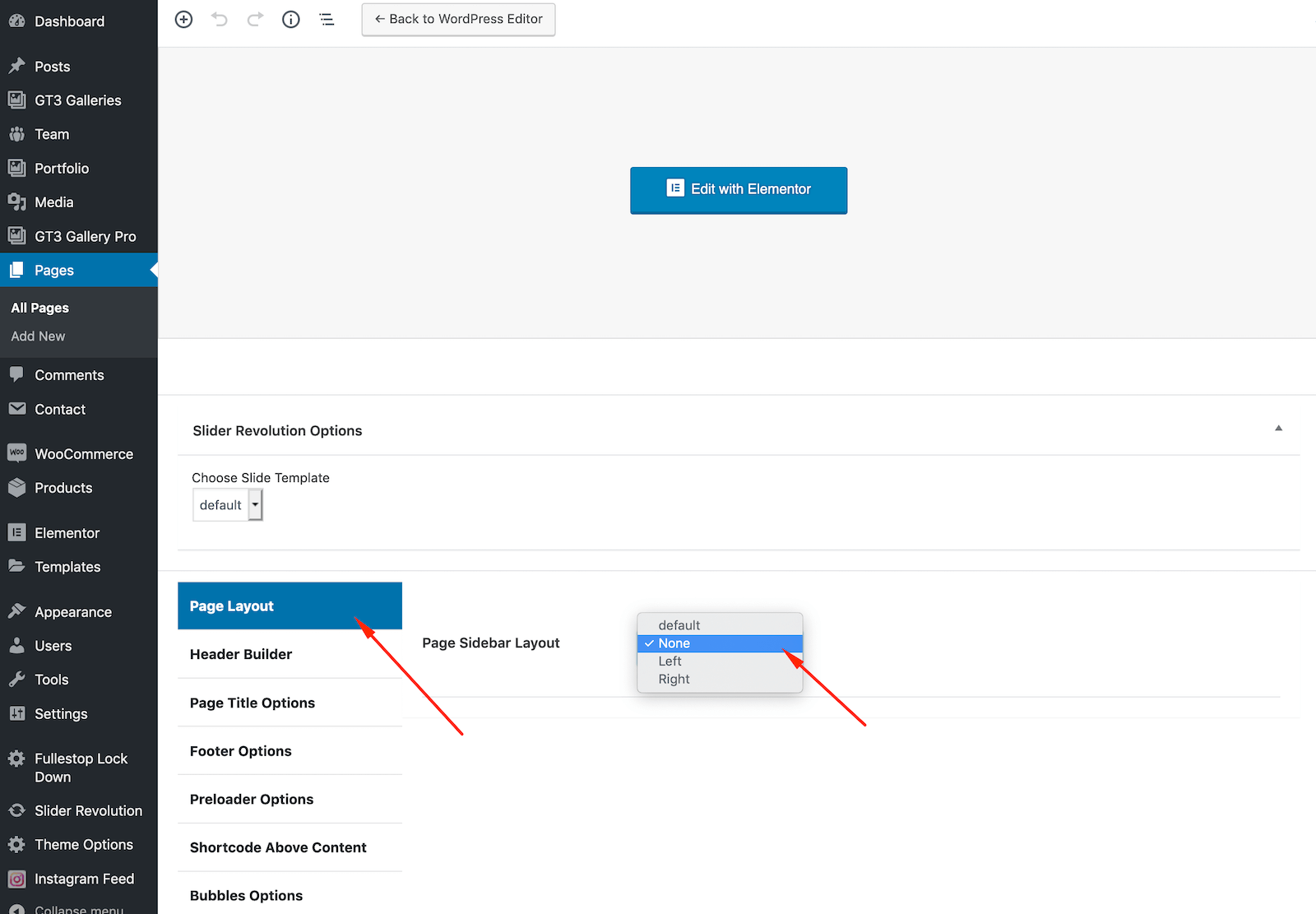The image size is (1316, 914).
Task: Switch to Shortcode Above Content tab
Action: pos(290,847)
